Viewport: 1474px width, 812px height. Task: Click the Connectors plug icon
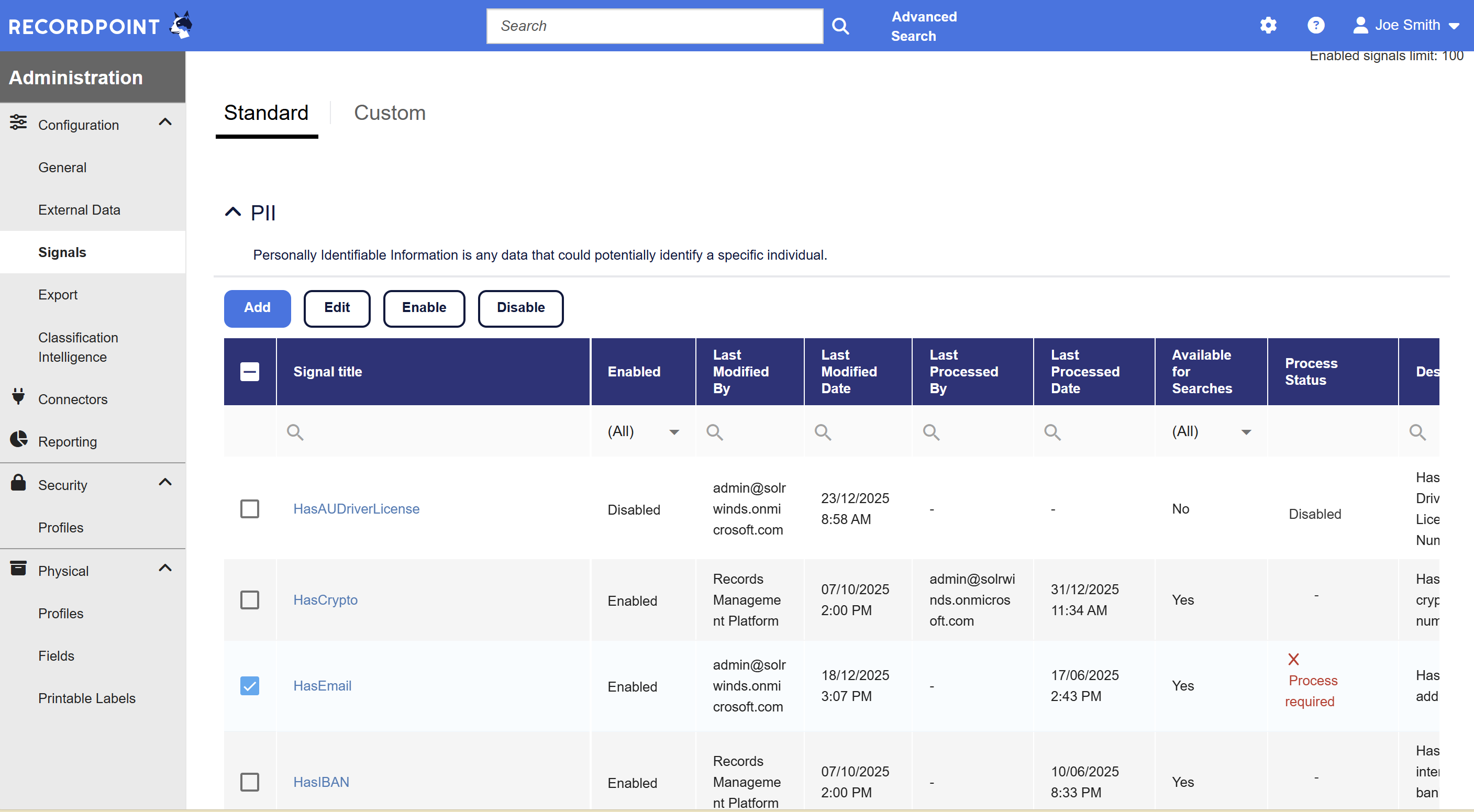click(18, 396)
